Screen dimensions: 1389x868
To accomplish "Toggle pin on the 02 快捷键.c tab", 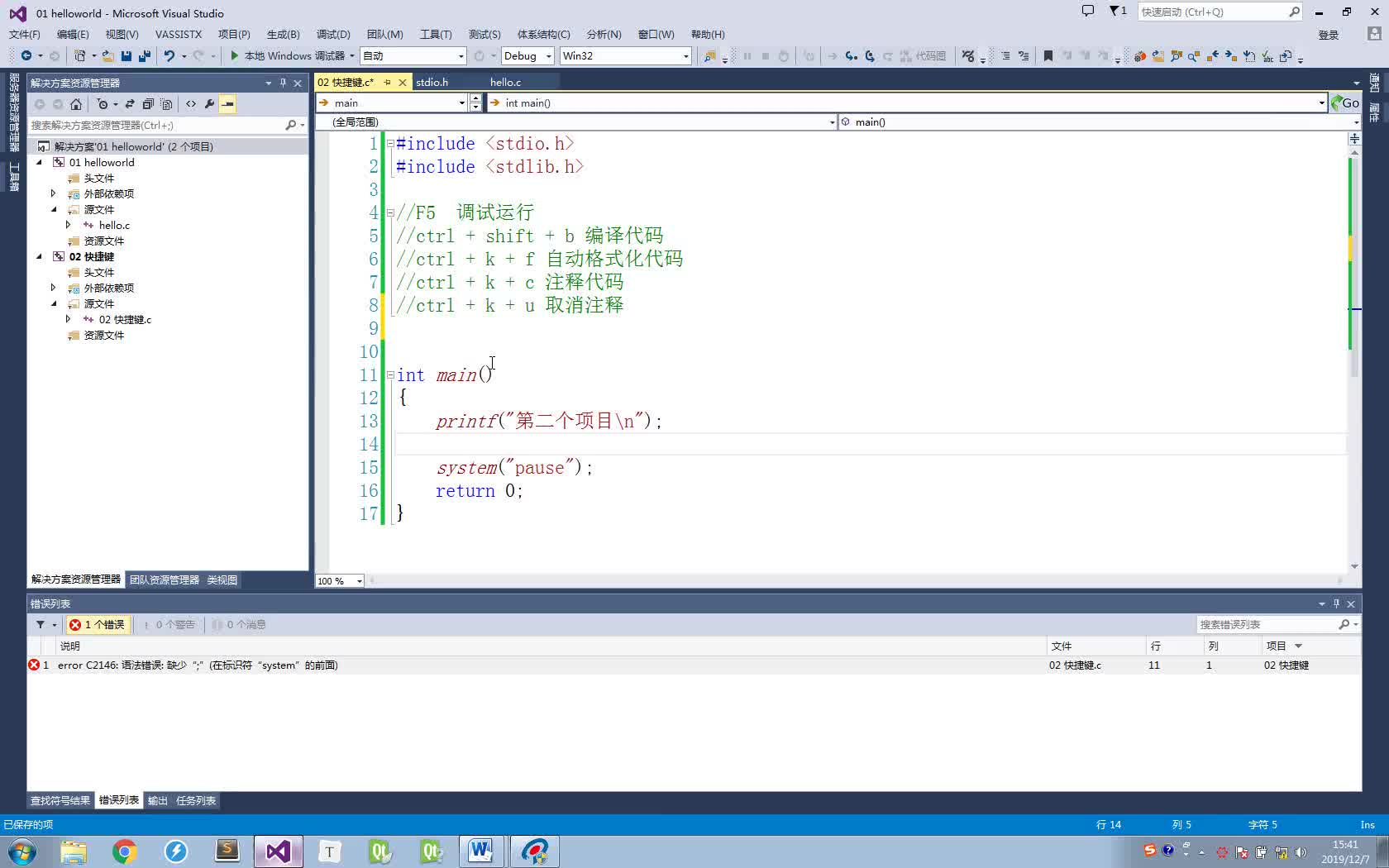I will pyautogui.click(x=387, y=82).
